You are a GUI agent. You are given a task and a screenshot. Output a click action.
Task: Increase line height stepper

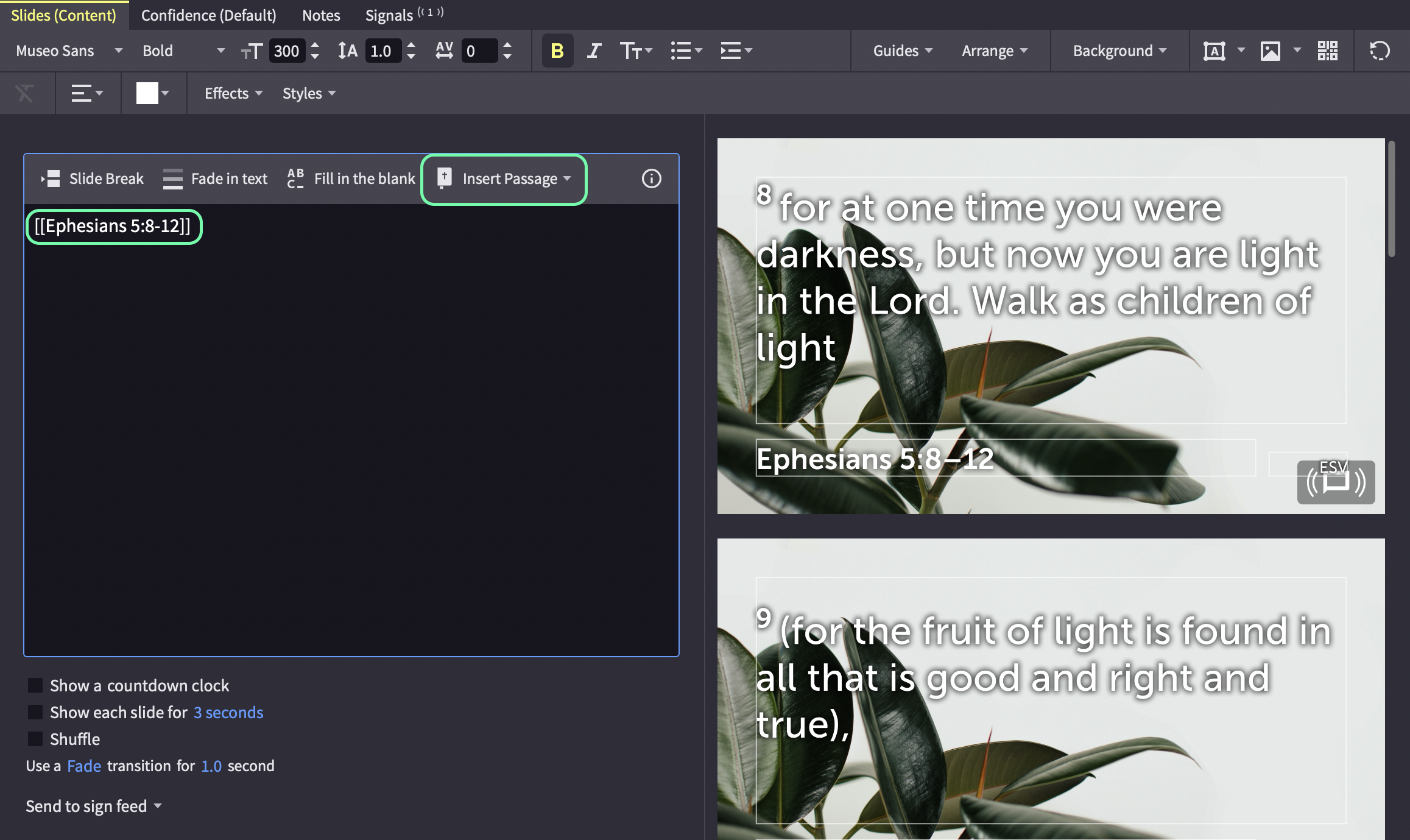[x=411, y=44]
